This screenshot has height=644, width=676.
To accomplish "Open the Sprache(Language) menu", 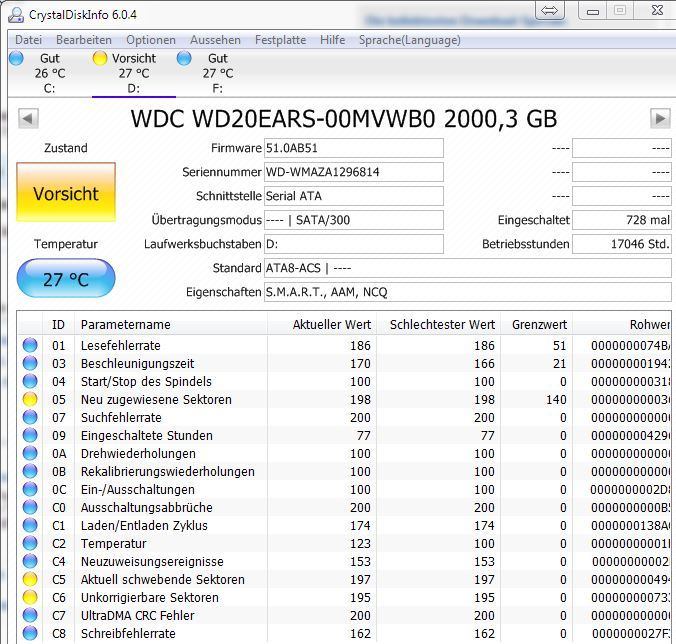I will click(x=410, y=40).
